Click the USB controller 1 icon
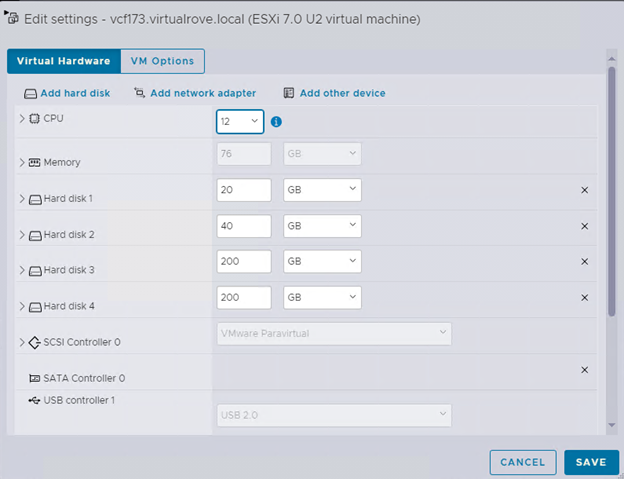The width and height of the screenshot is (624, 479). point(34,400)
